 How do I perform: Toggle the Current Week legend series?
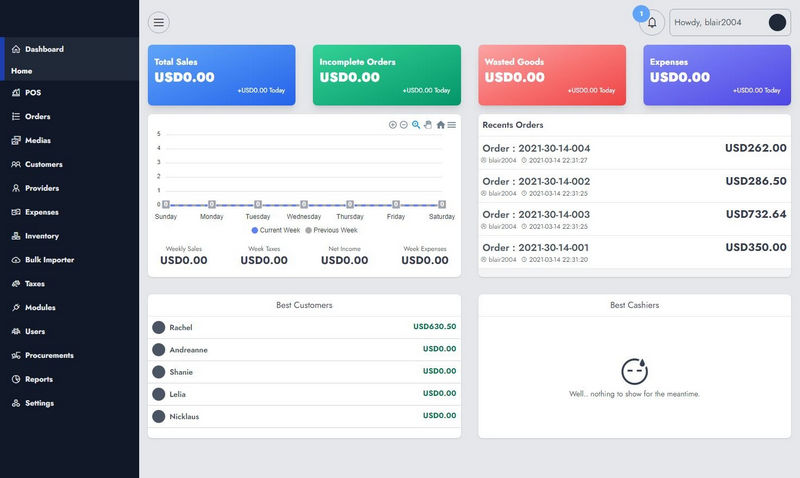point(276,230)
